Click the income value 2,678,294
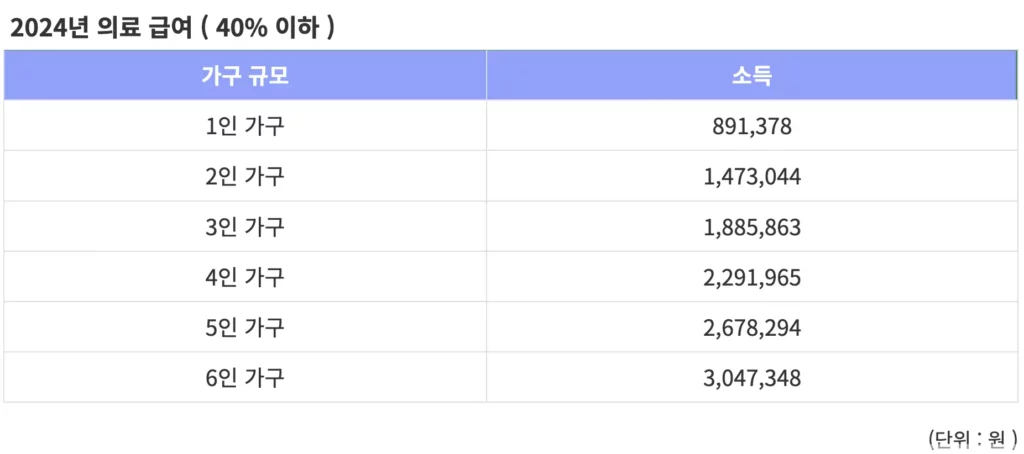The width and height of the screenshot is (1024, 454). (x=752, y=327)
